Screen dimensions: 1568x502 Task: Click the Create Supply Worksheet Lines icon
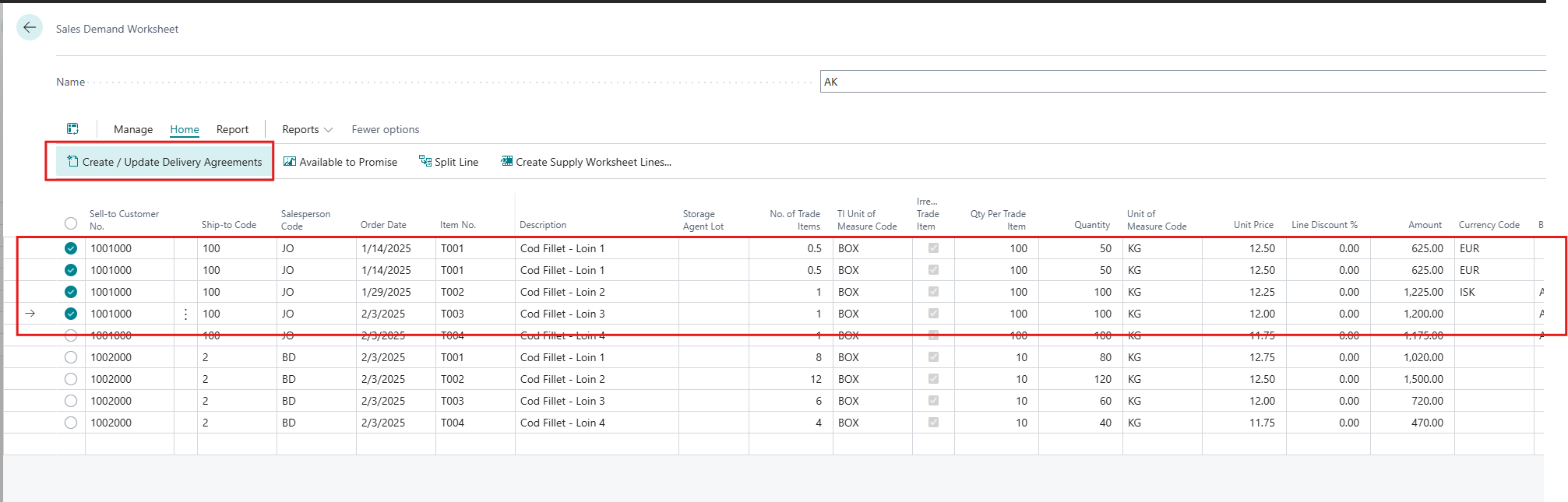click(x=507, y=161)
